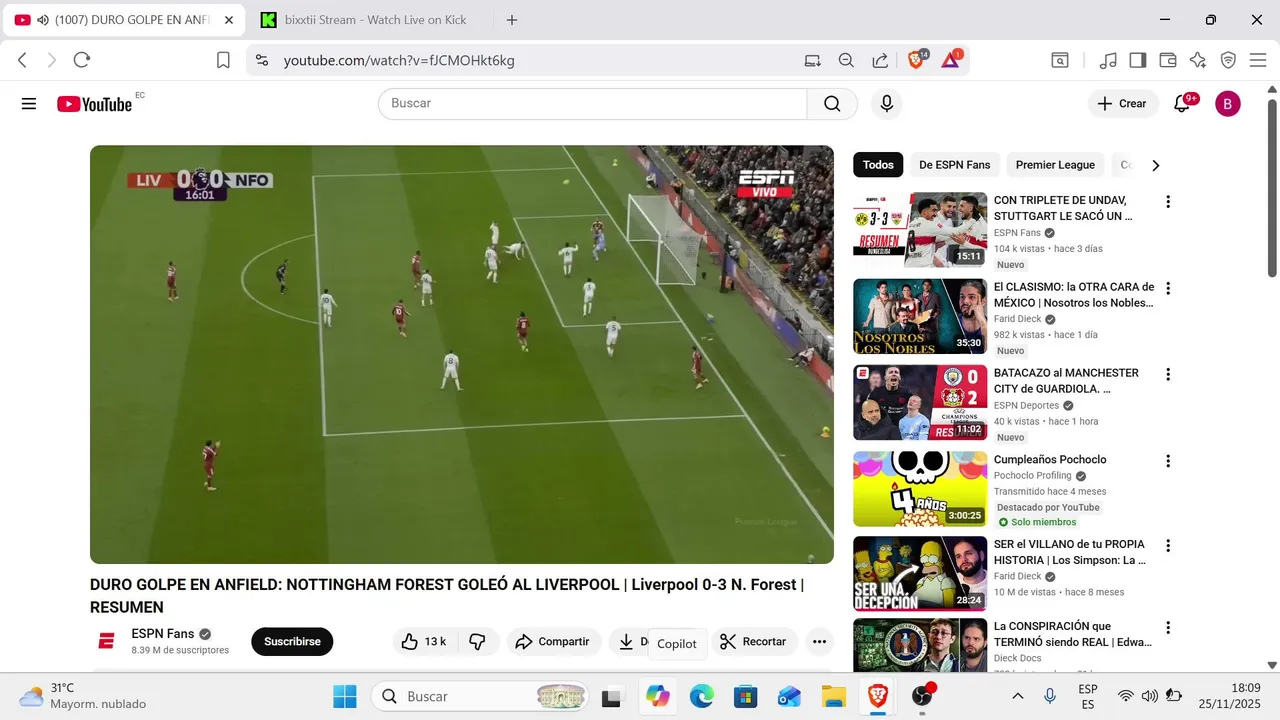Open the YouTube hamburger guide menu
This screenshot has width=1280, height=720.
pyautogui.click(x=29, y=104)
